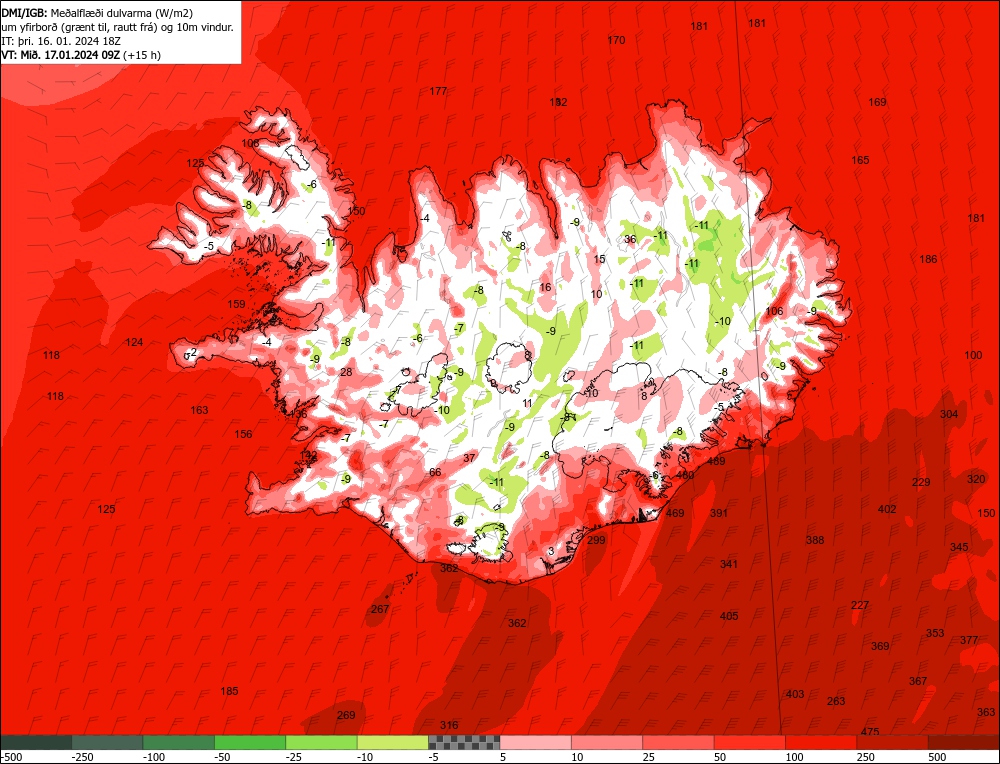Click the map value '353'
This screenshot has width=1000, height=764.
(935, 633)
